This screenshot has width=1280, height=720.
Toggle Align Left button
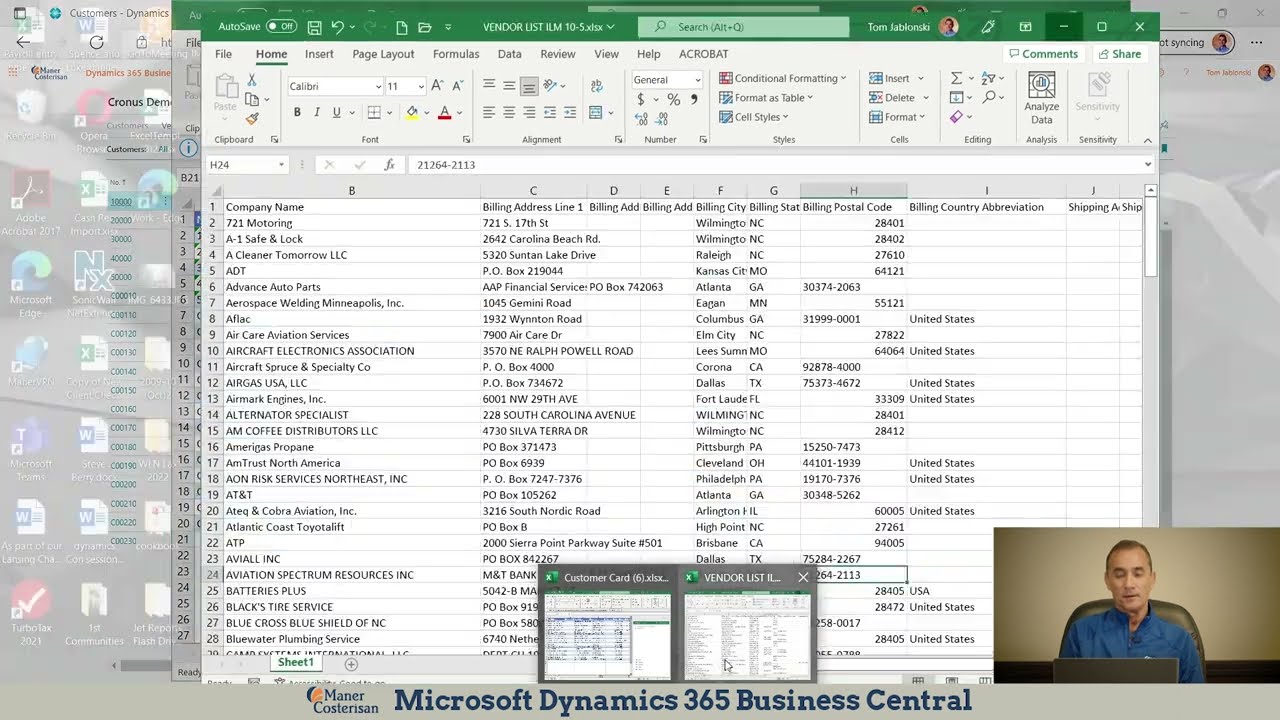(x=489, y=113)
